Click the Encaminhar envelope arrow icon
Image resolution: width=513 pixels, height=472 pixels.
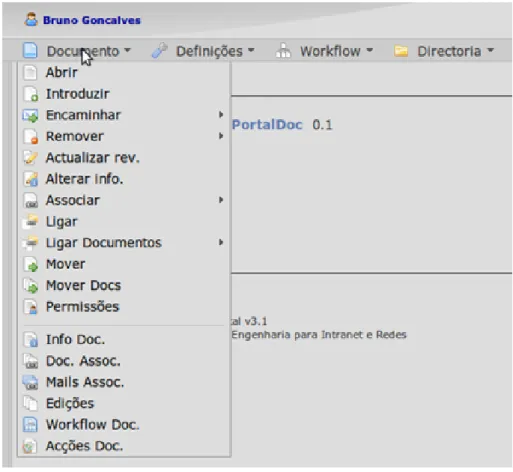(x=30, y=115)
